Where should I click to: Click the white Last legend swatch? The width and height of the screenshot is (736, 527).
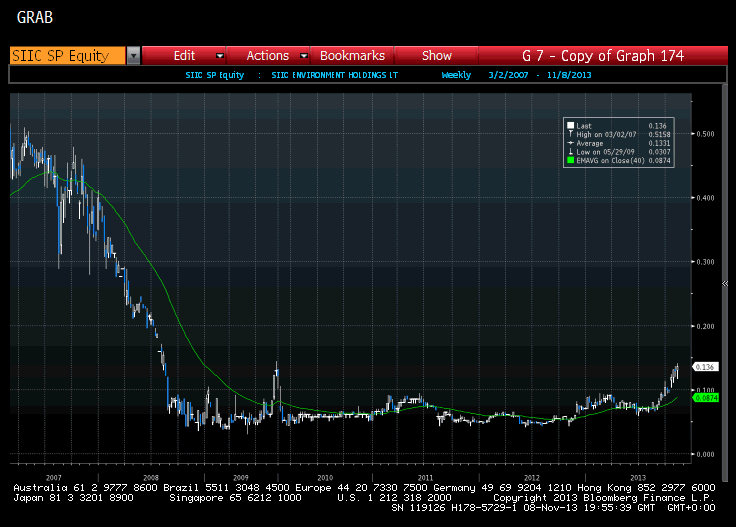pyautogui.click(x=570, y=125)
